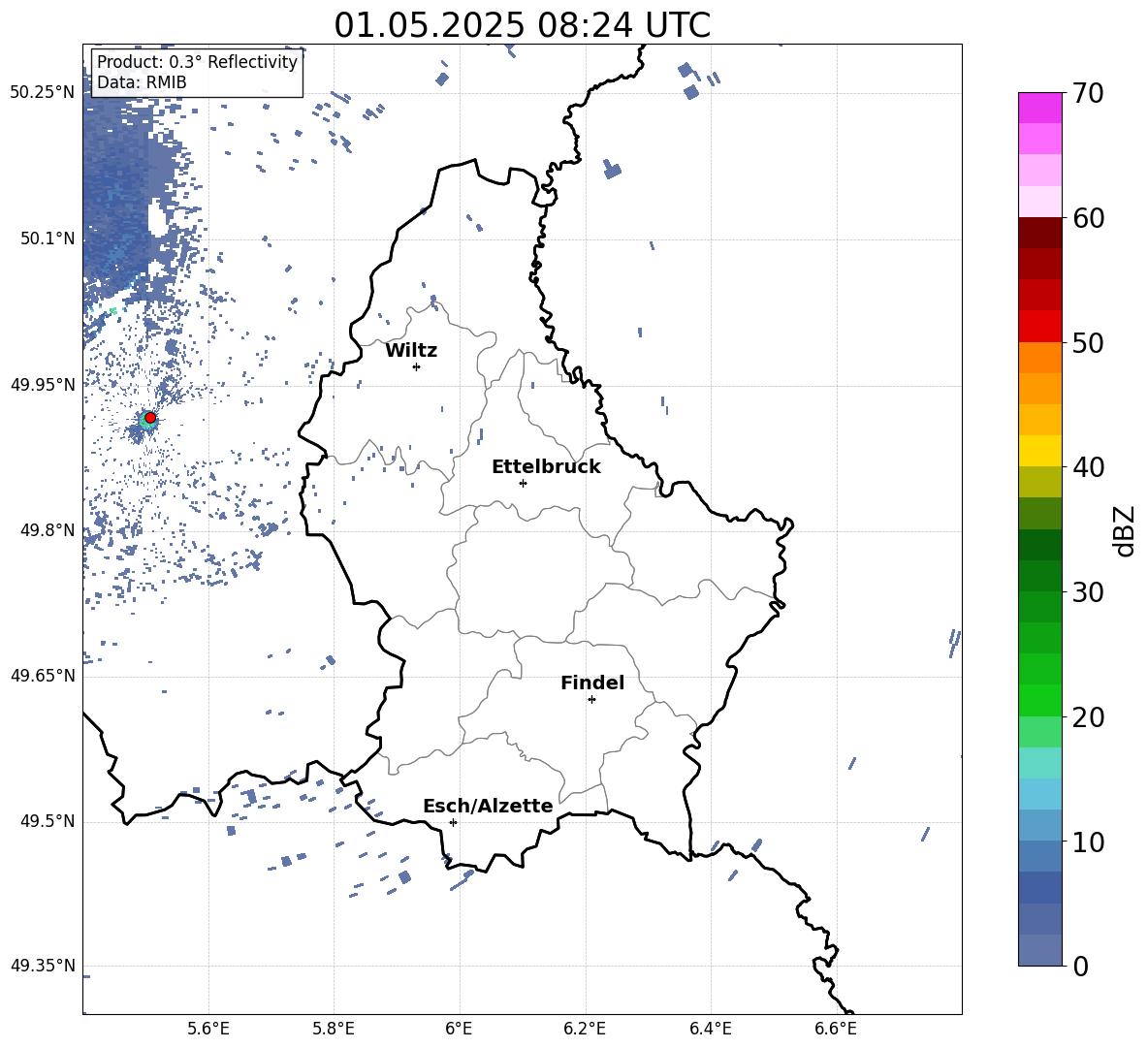1148x1048 pixels.
Task: Click the Data: RMIB text
Action: [142, 82]
